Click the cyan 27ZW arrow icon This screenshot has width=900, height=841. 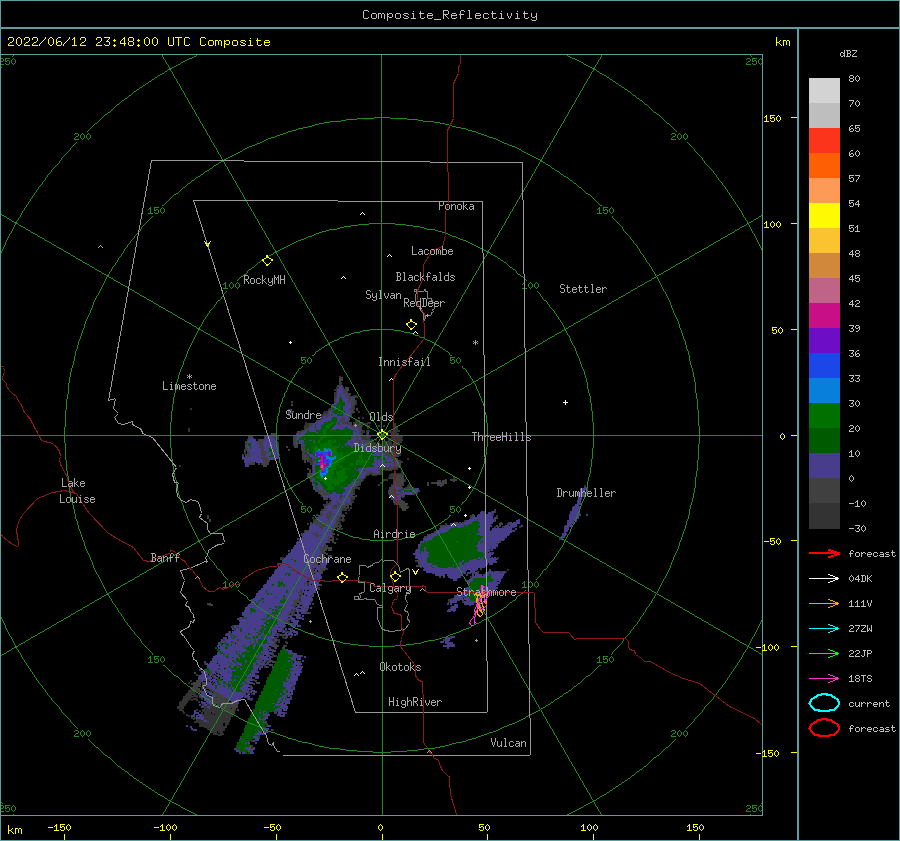click(824, 629)
